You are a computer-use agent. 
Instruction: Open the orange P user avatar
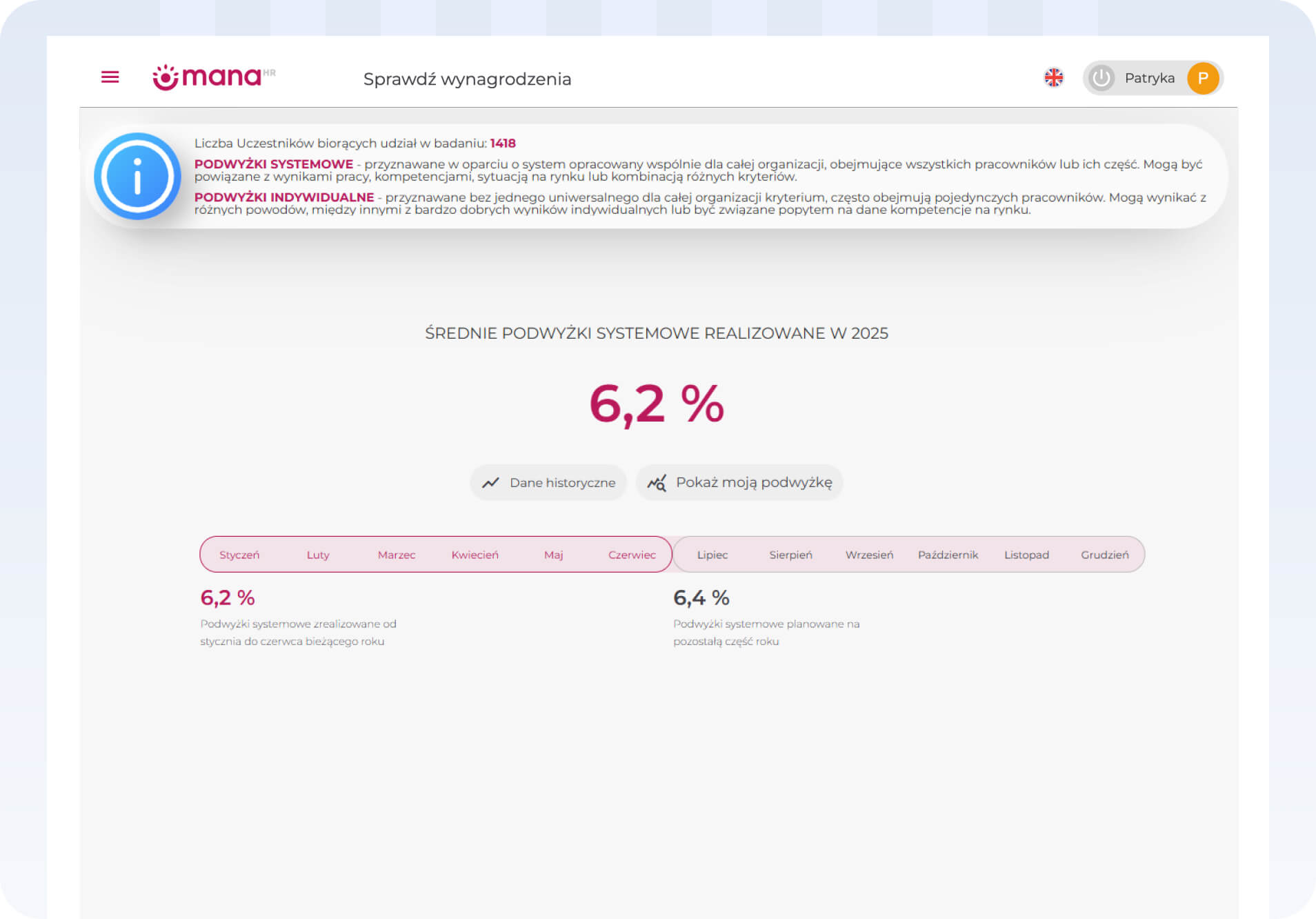pos(1202,78)
